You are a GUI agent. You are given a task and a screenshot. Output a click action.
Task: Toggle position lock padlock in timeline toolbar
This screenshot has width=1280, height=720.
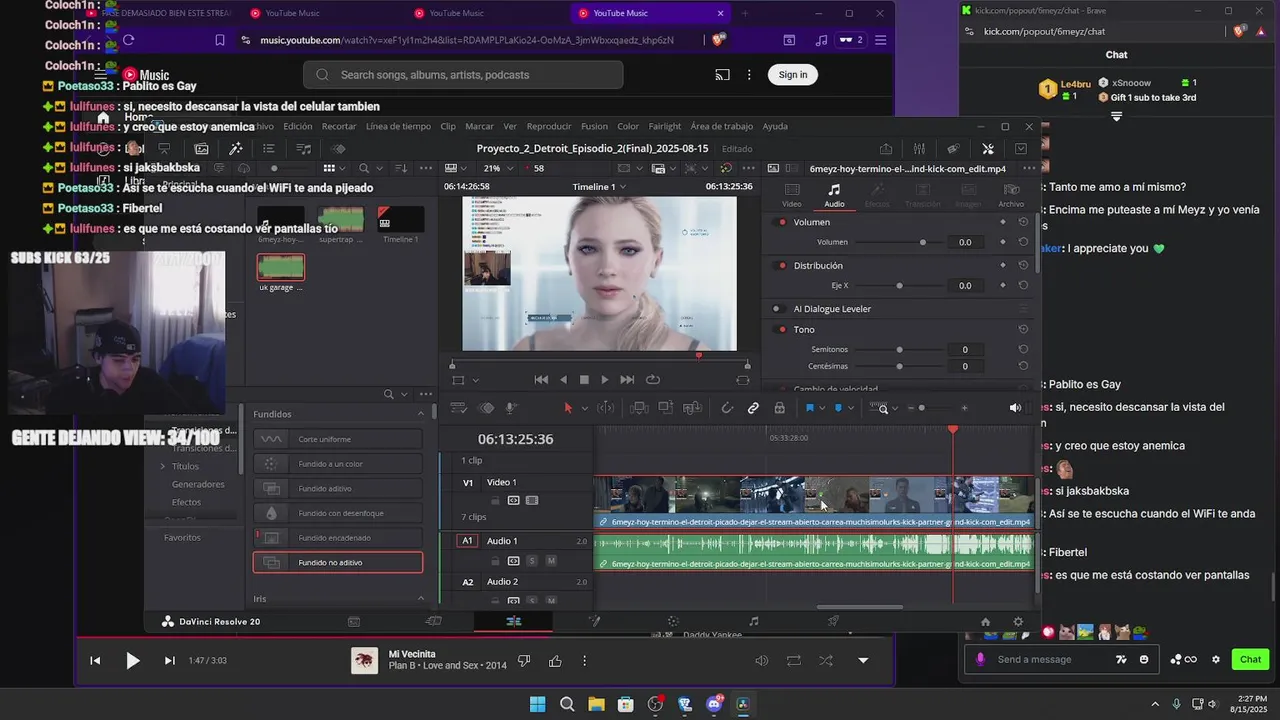tap(779, 408)
